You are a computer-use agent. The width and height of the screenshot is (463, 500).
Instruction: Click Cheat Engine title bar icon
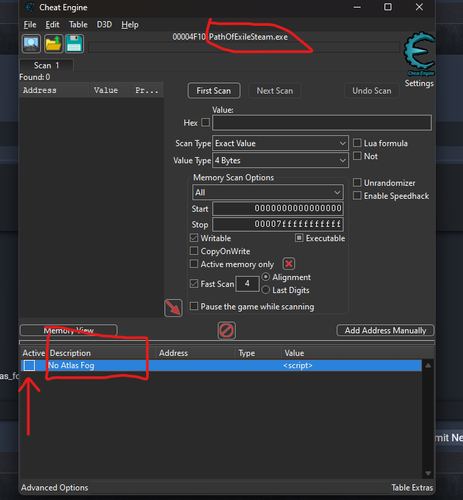(x=30, y=7)
